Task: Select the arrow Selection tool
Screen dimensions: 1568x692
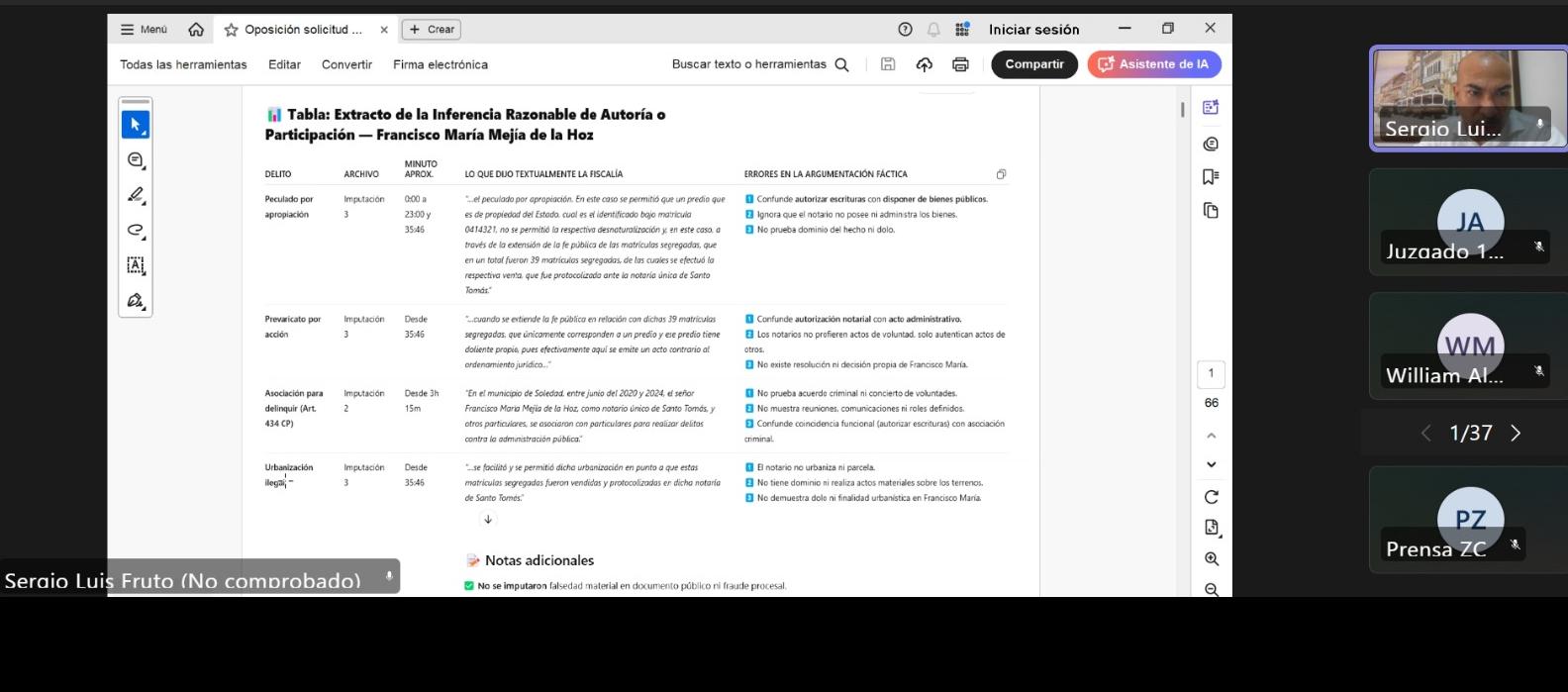Action: (136, 125)
